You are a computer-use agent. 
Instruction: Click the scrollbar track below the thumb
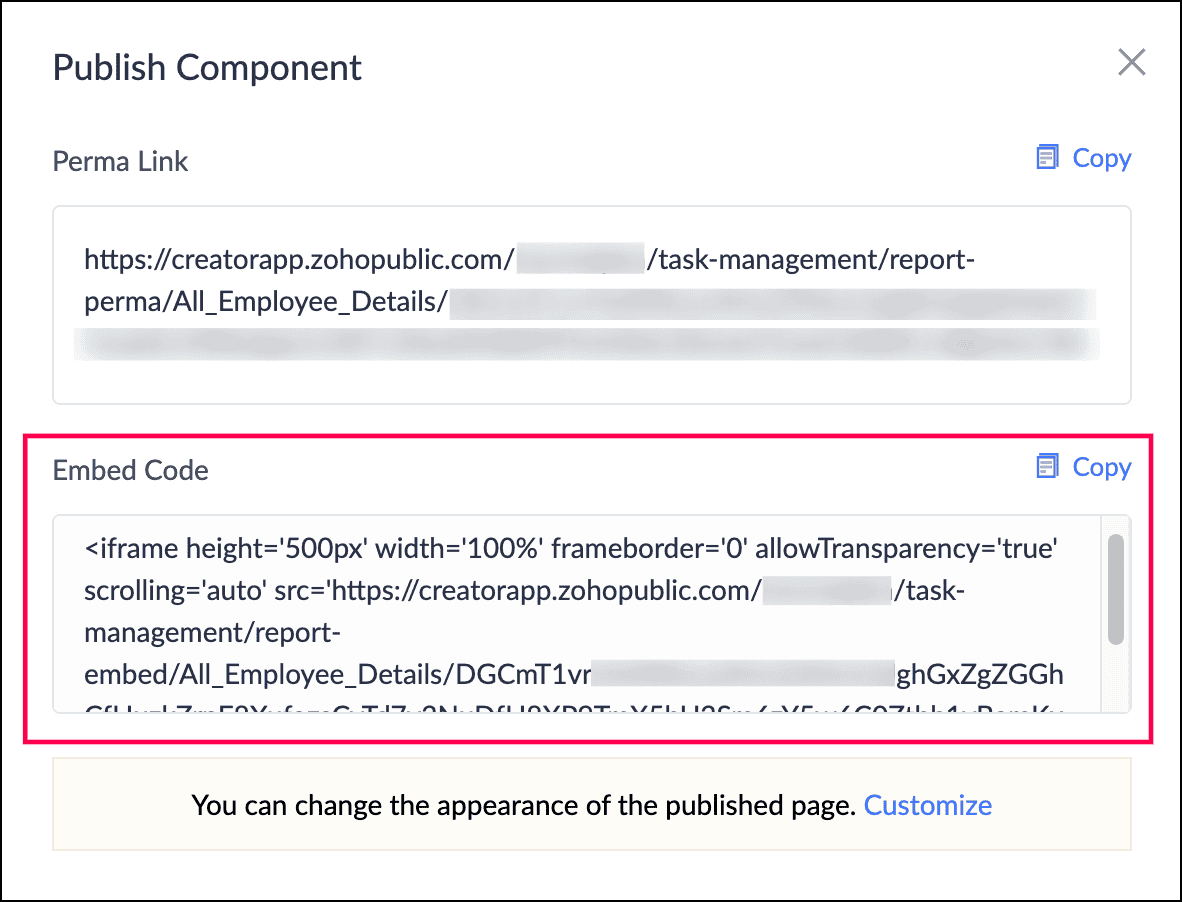pyautogui.click(x=1116, y=678)
